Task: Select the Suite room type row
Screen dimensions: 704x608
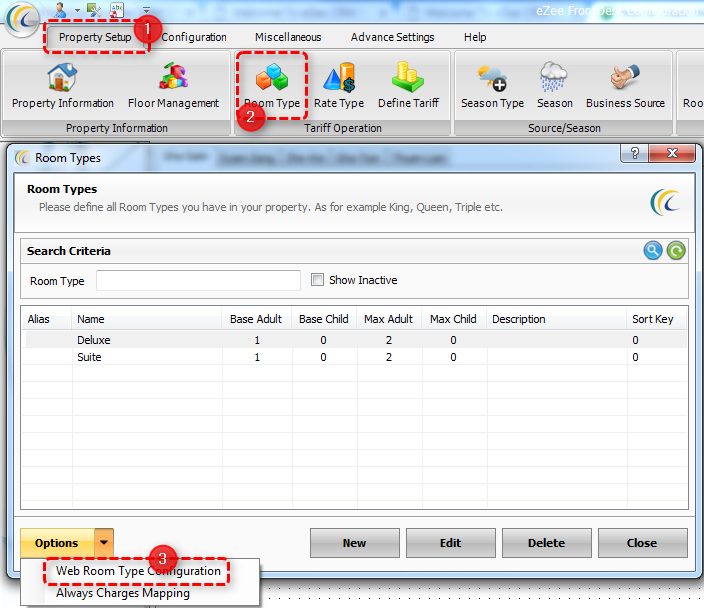Action: (x=355, y=357)
